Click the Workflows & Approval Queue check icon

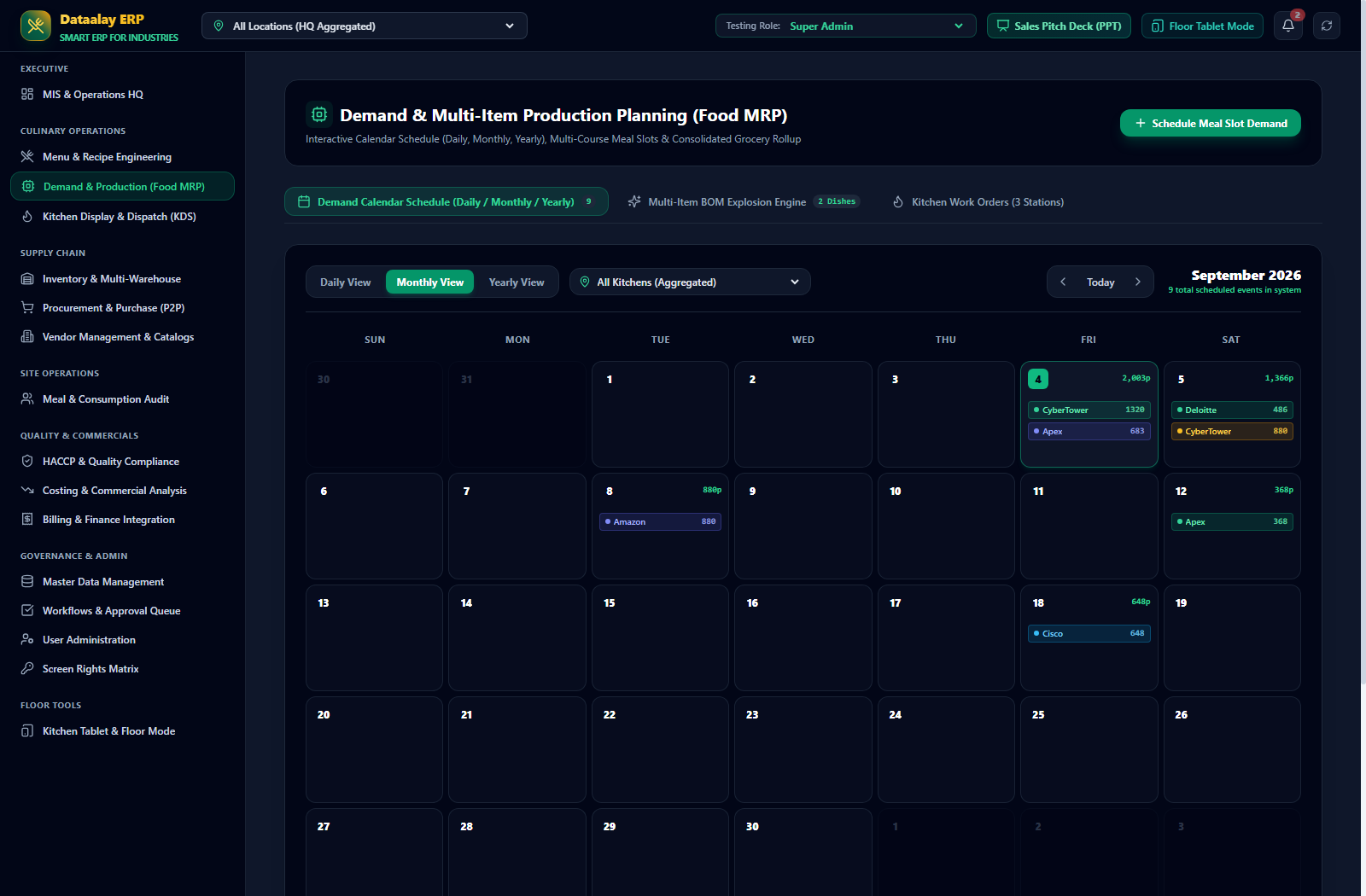pyautogui.click(x=27, y=610)
